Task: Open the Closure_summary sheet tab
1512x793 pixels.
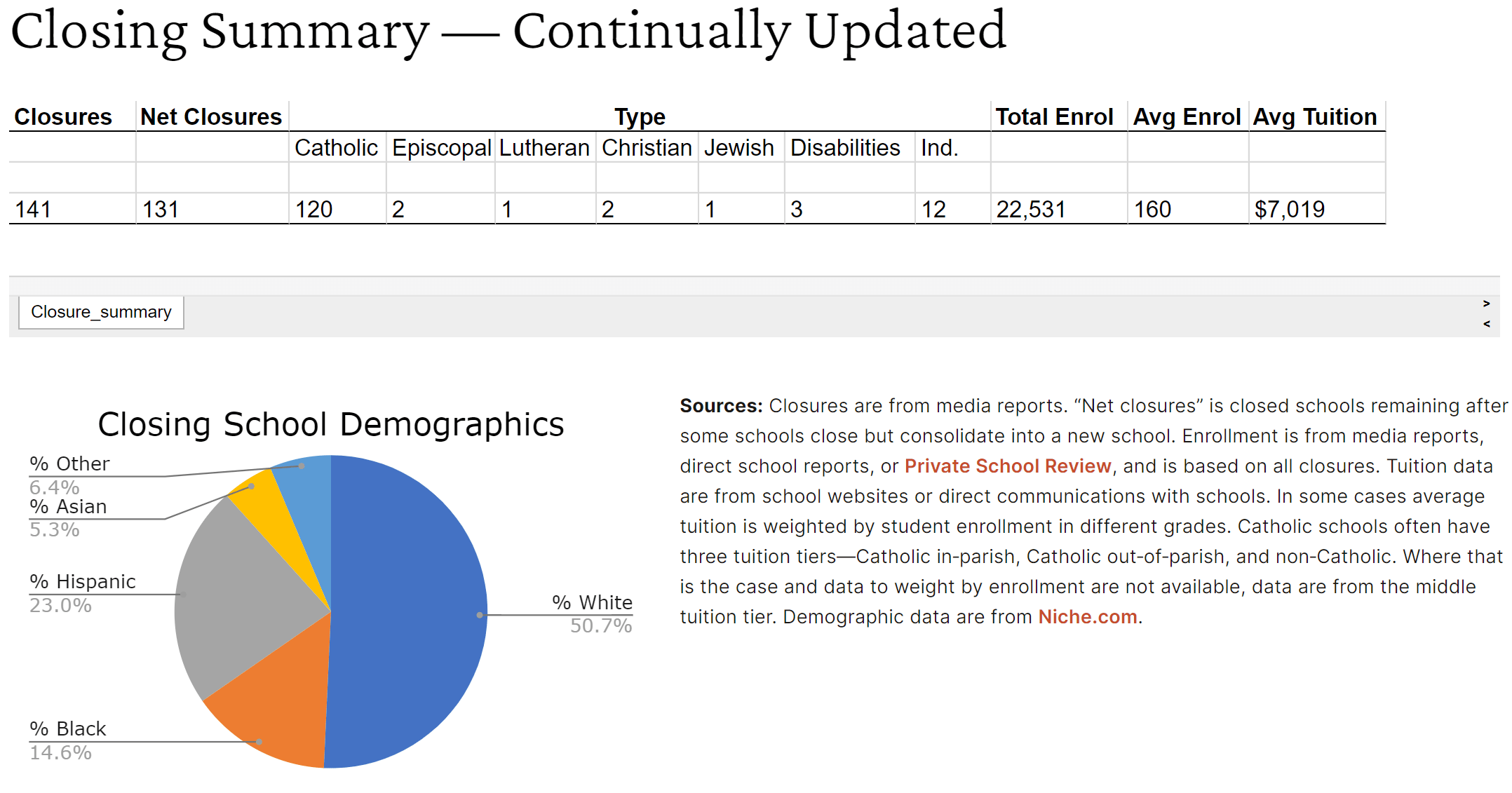Action: click(x=101, y=312)
